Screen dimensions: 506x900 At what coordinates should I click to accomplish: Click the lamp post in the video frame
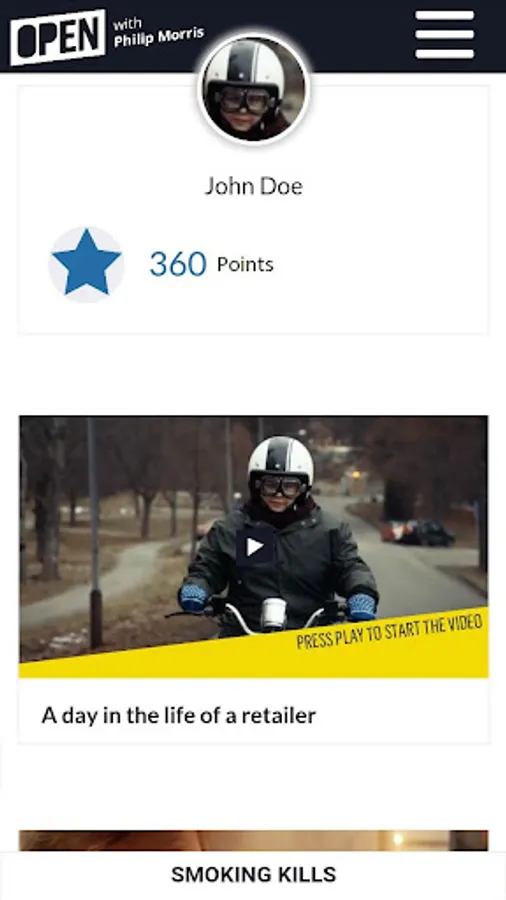pos(95,534)
